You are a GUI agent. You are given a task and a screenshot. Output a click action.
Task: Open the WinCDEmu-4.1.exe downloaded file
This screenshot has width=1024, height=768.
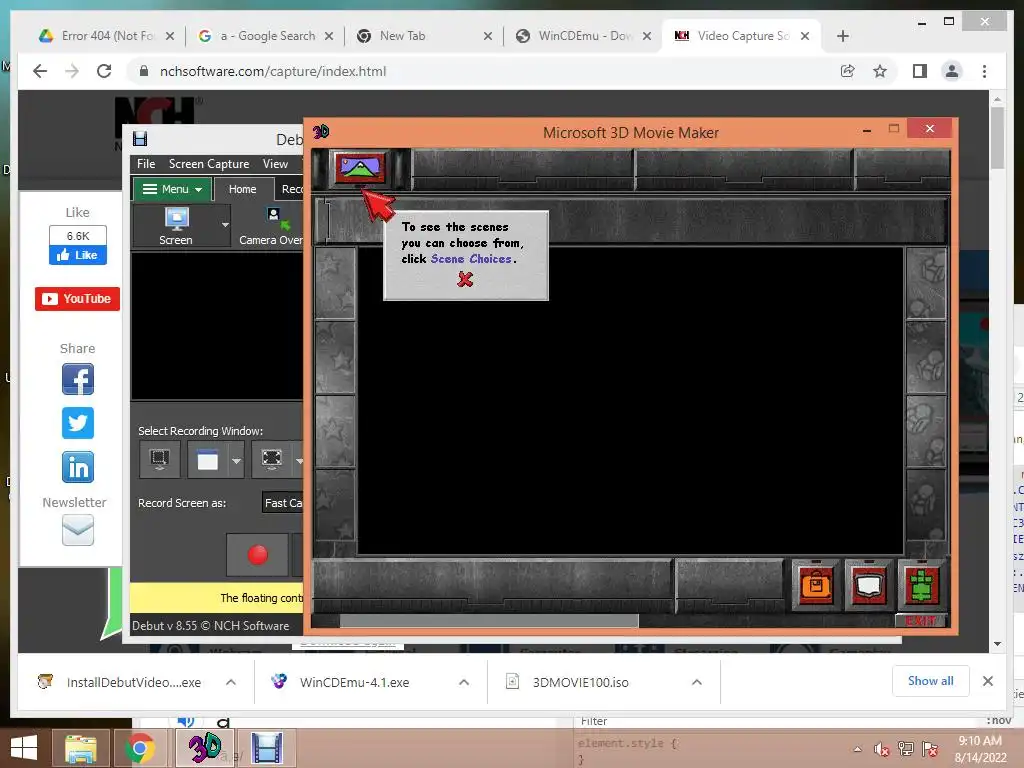[354, 682]
